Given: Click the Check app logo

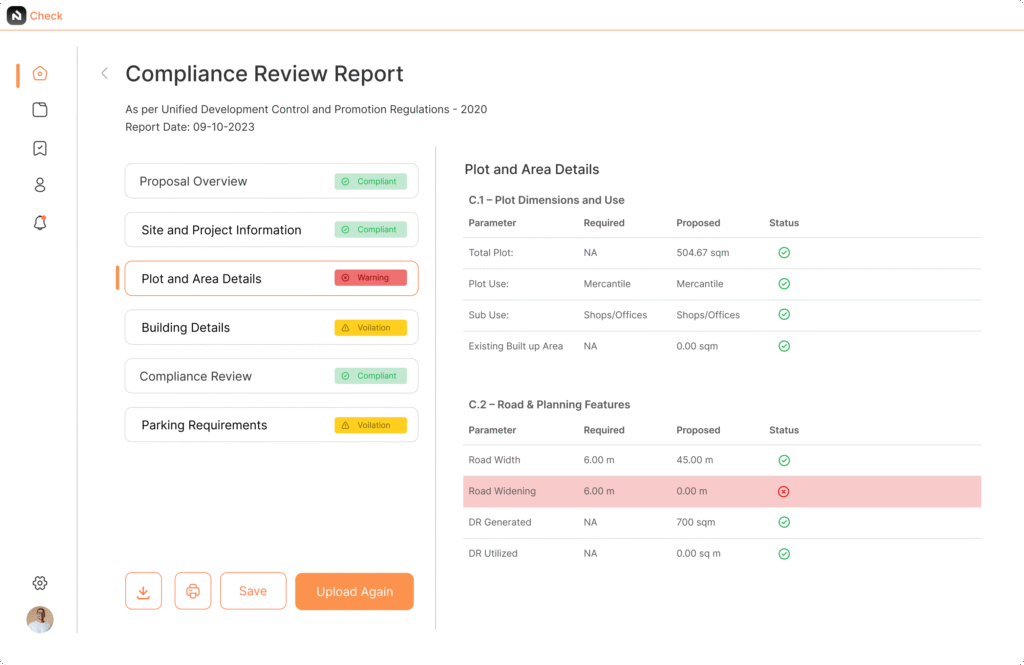Looking at the screenshot, I should click(x=17, y=15).
